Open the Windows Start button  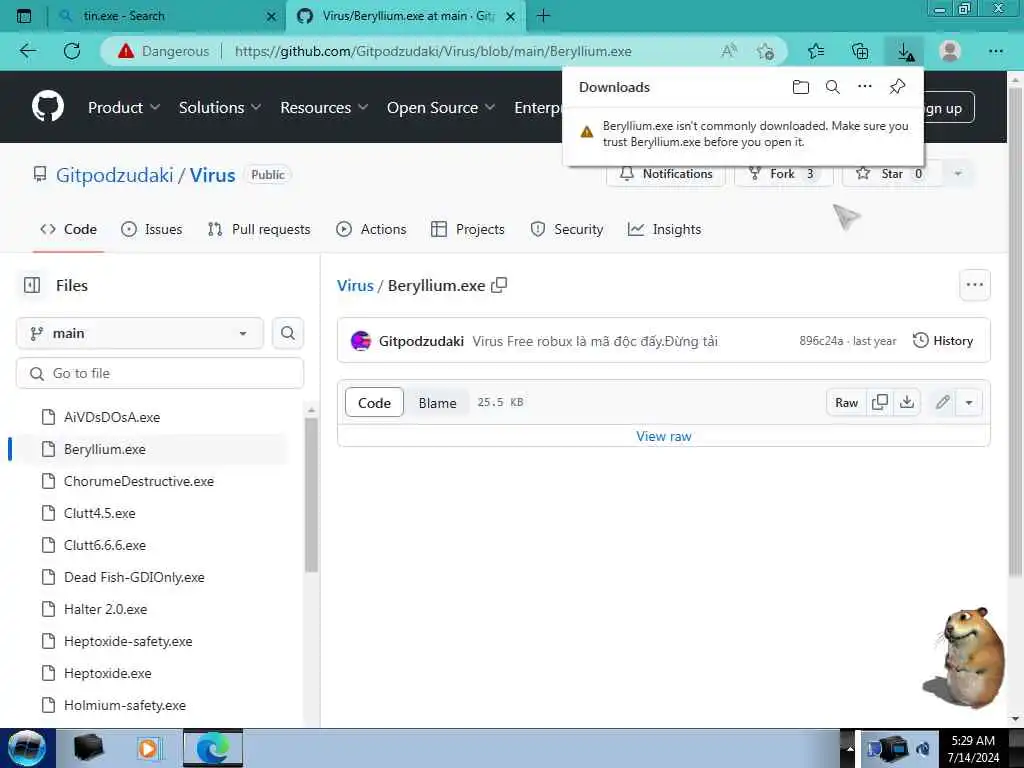tap(26, 748)
